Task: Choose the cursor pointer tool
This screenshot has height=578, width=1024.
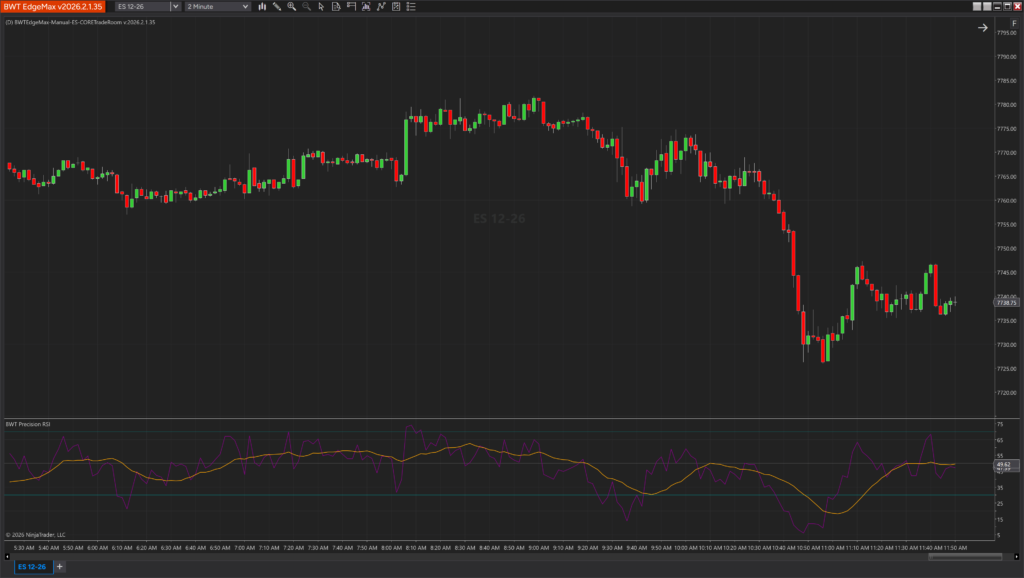Action: pyautogui.click(x=321, y=7)
